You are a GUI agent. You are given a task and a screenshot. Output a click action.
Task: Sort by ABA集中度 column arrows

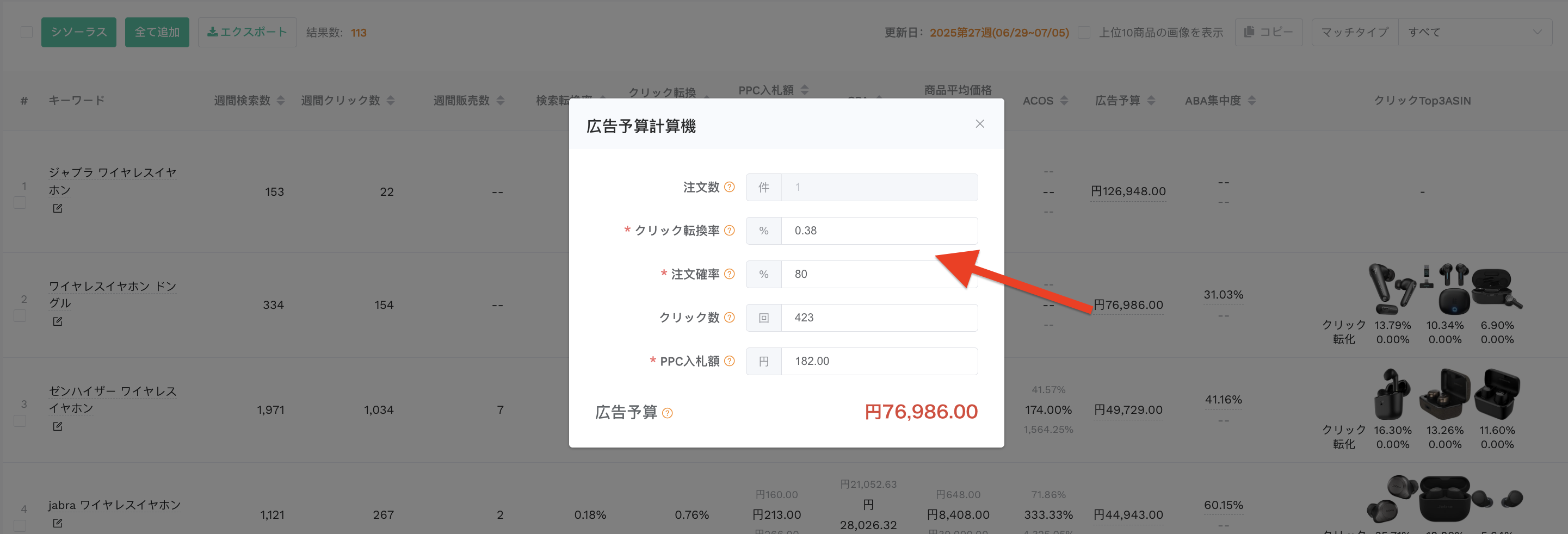[x=1251, y=101]
